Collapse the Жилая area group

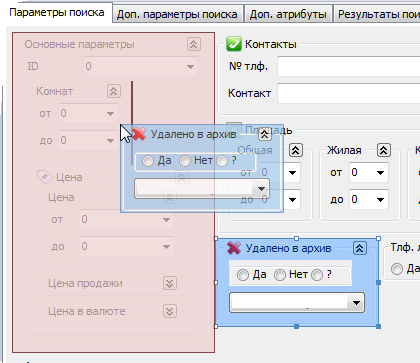tap(384, 150)
